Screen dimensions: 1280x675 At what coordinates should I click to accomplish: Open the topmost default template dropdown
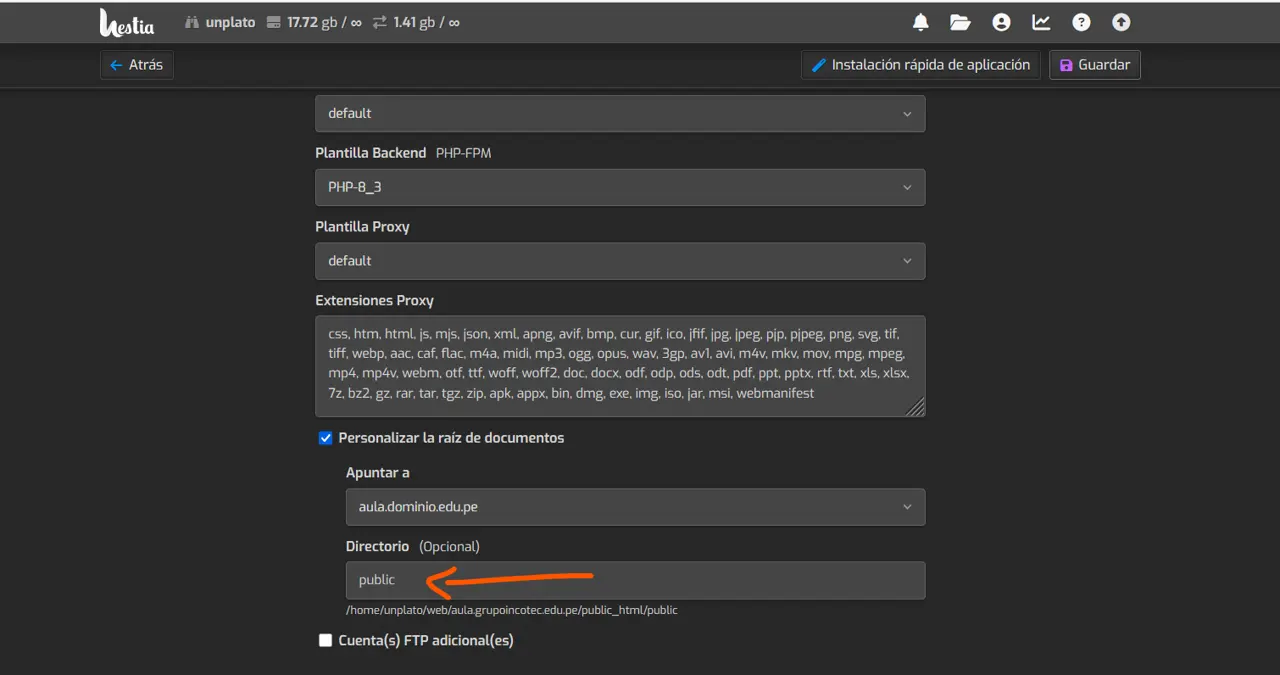click(620, 113)
